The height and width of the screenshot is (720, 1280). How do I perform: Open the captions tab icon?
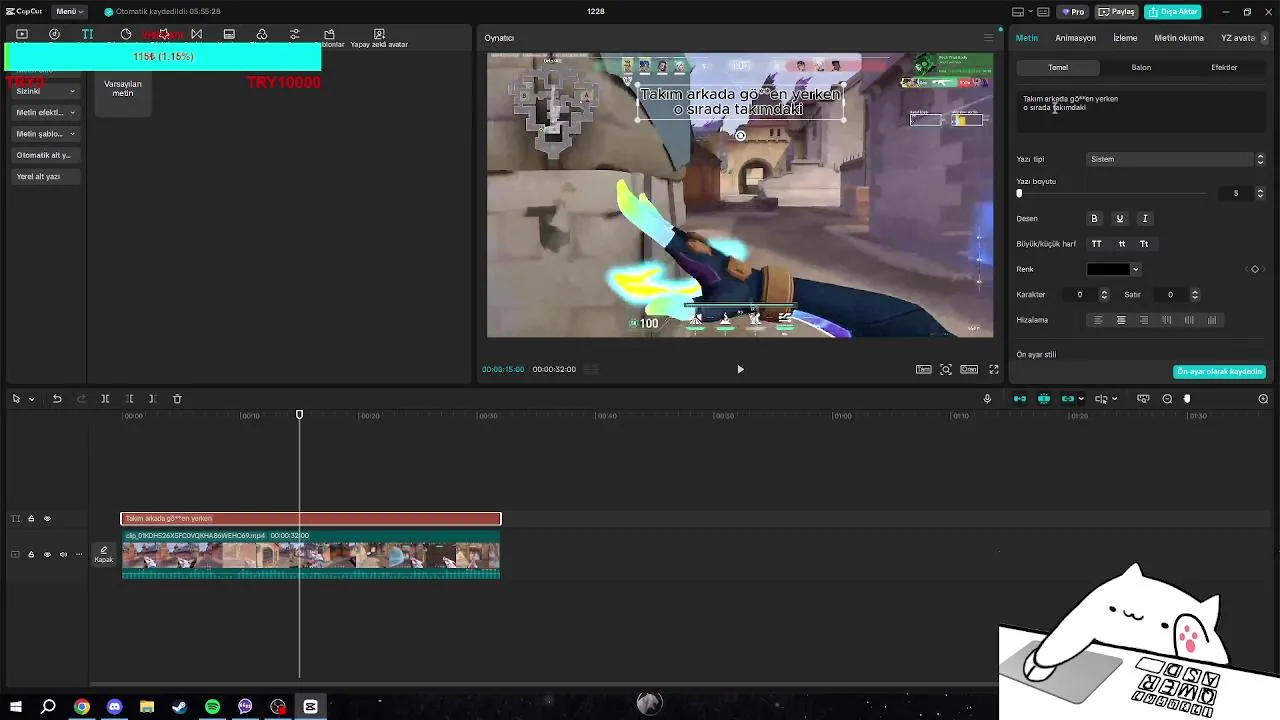point(229,34)
